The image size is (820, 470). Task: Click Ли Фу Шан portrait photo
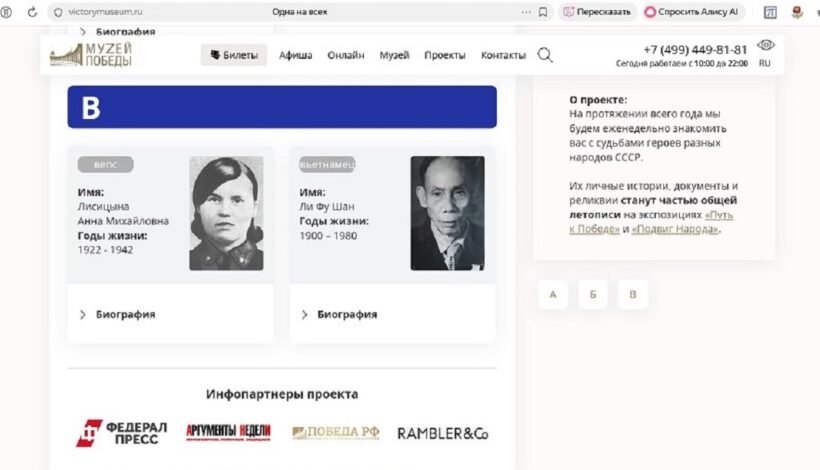pos(448,213)
